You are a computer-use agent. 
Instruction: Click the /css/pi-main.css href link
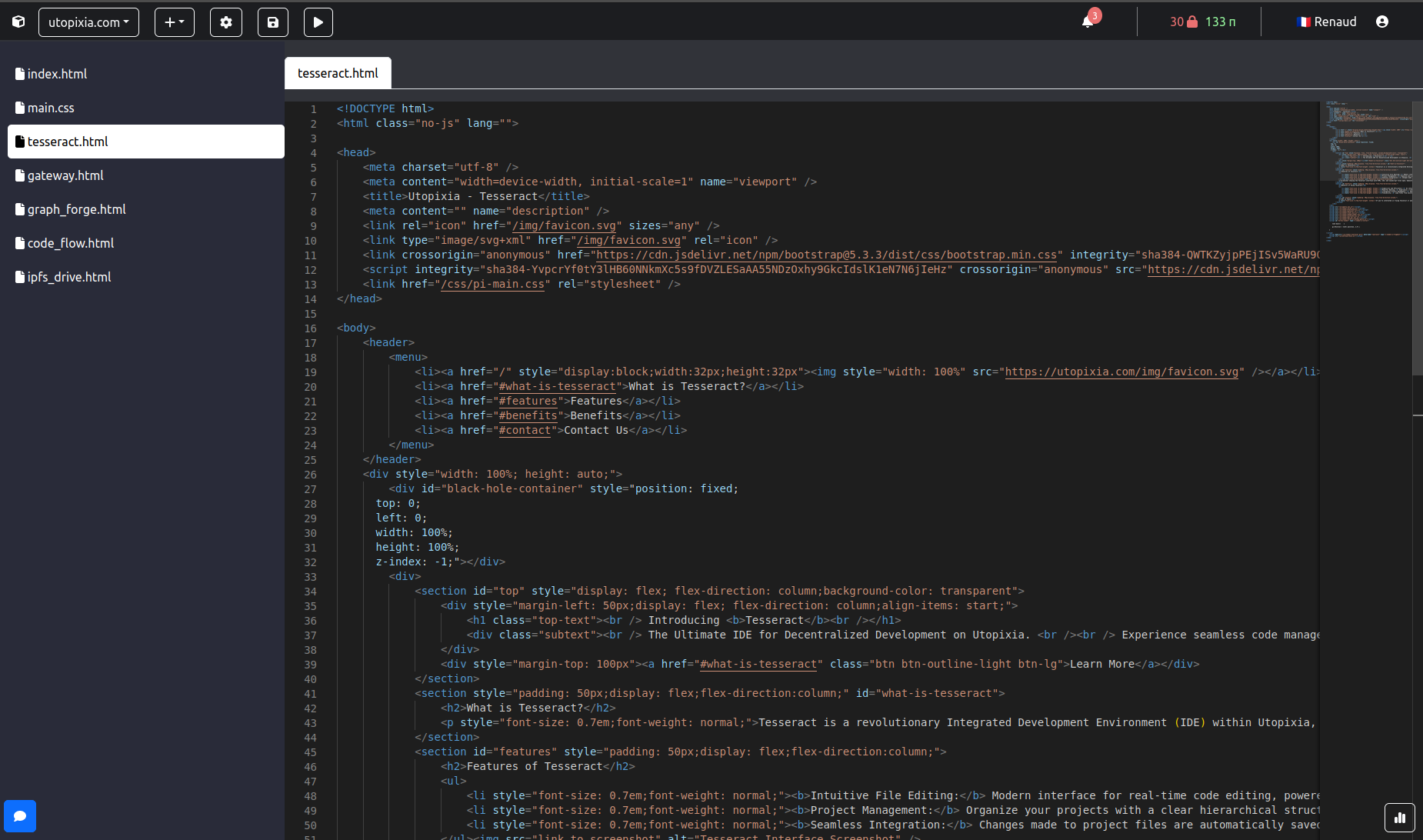click(x=493, y=284)
